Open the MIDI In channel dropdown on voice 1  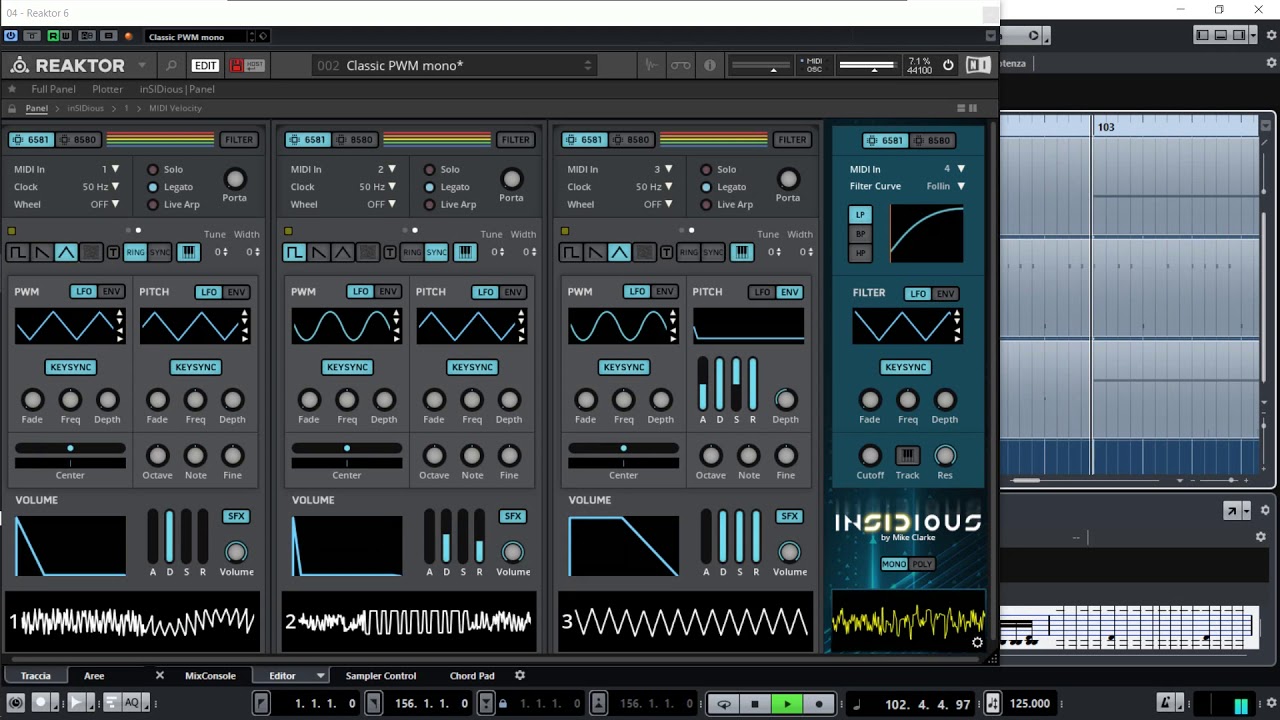[x=110, y=170]
